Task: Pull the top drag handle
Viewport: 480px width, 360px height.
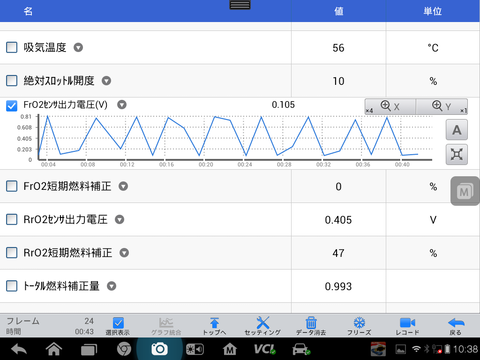Action: pos(240,5)
